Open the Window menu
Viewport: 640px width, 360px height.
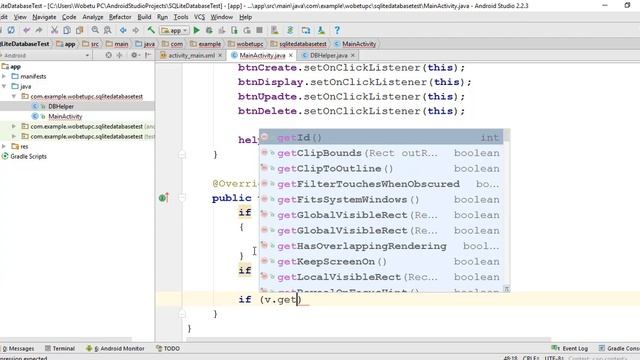coord(222,17)
